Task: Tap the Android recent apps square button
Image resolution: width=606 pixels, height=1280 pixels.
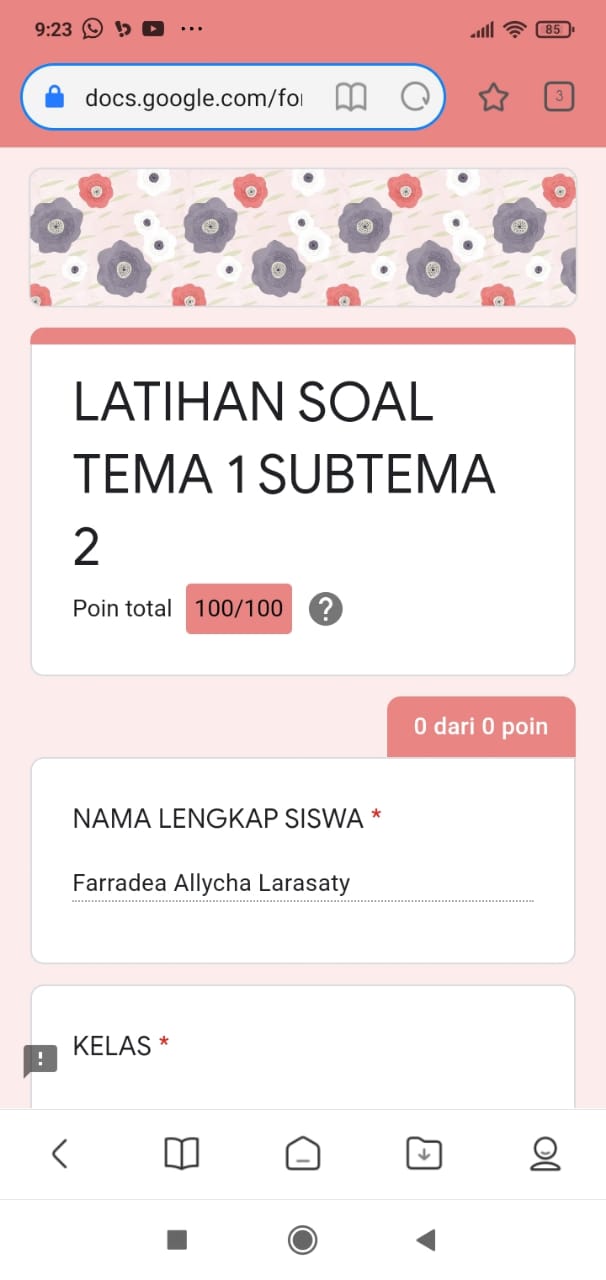Action: 177,1240
